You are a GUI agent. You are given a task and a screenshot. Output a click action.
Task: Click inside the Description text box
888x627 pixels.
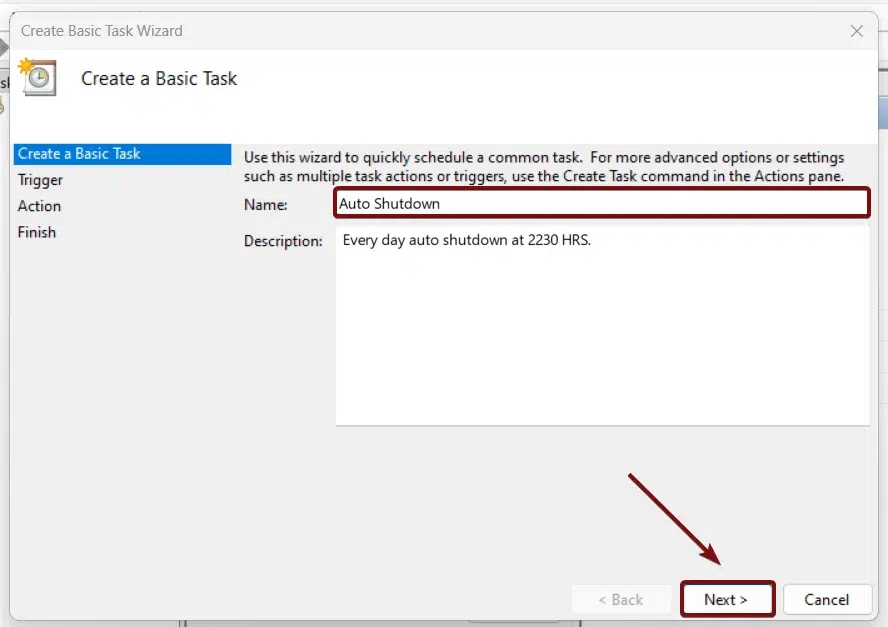point(602,330)
